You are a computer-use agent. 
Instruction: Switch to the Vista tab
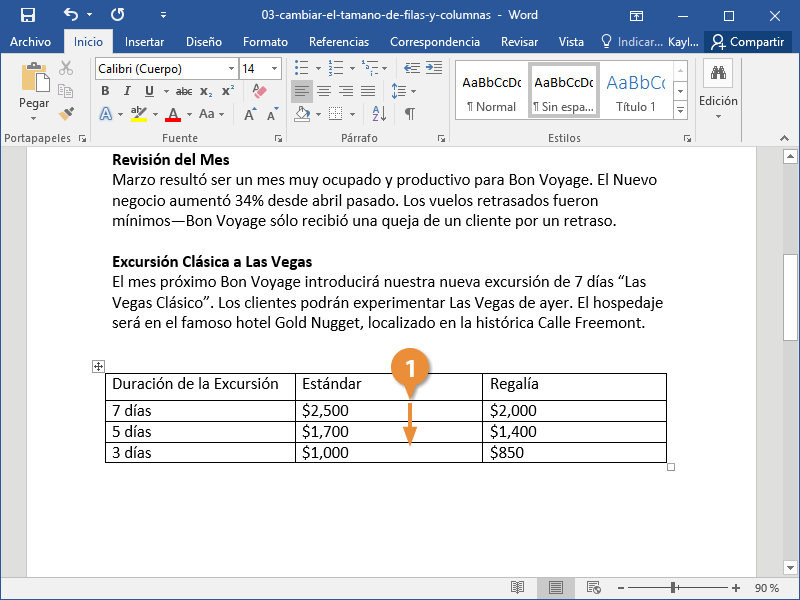click(571, 41)
